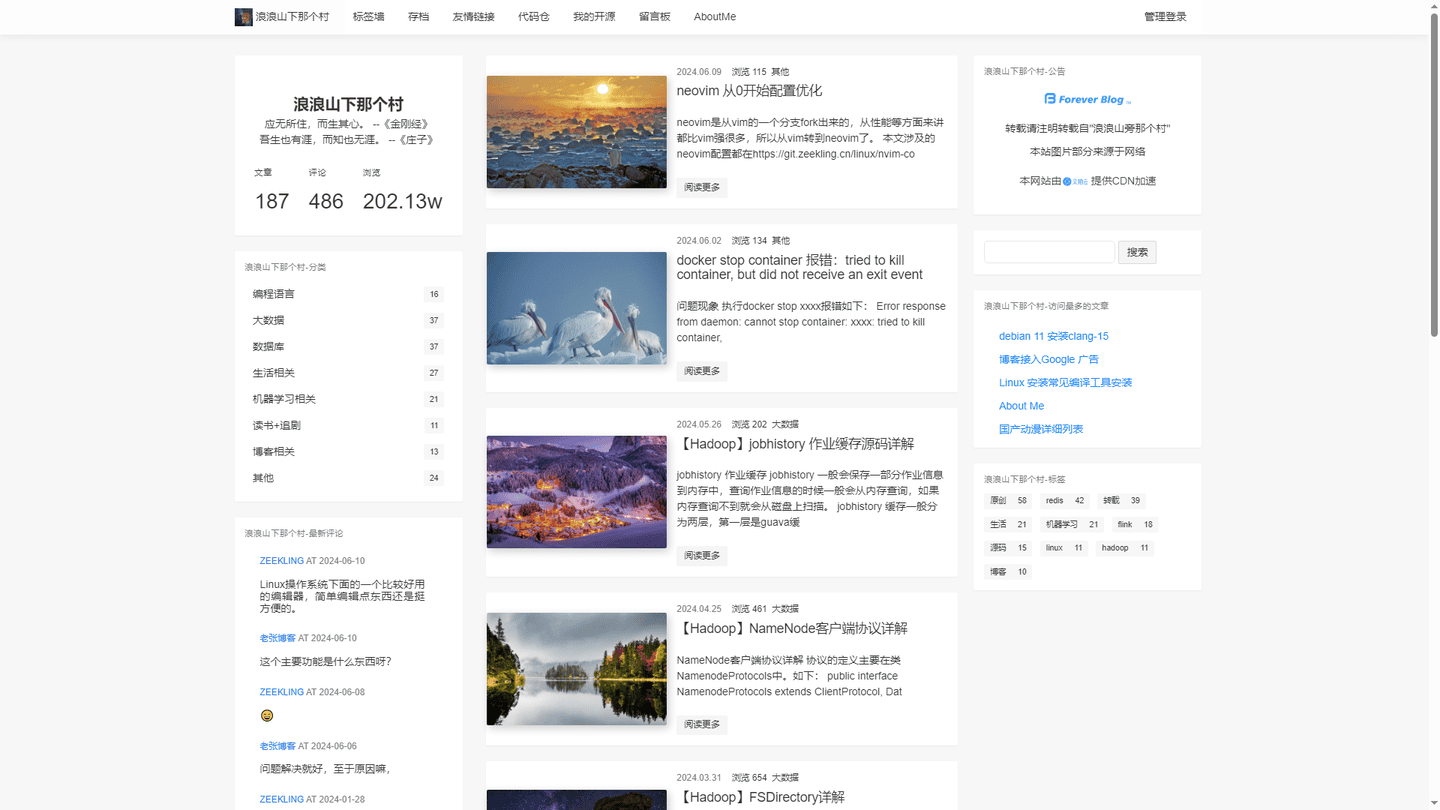This screenshot has width=1440, height=810.
Task: Click the comment count 486
Action: [326, 201]
